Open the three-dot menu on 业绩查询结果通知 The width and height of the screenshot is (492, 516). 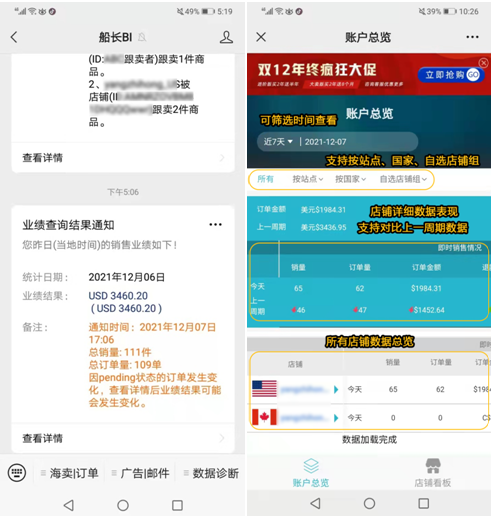pos(215,224)
